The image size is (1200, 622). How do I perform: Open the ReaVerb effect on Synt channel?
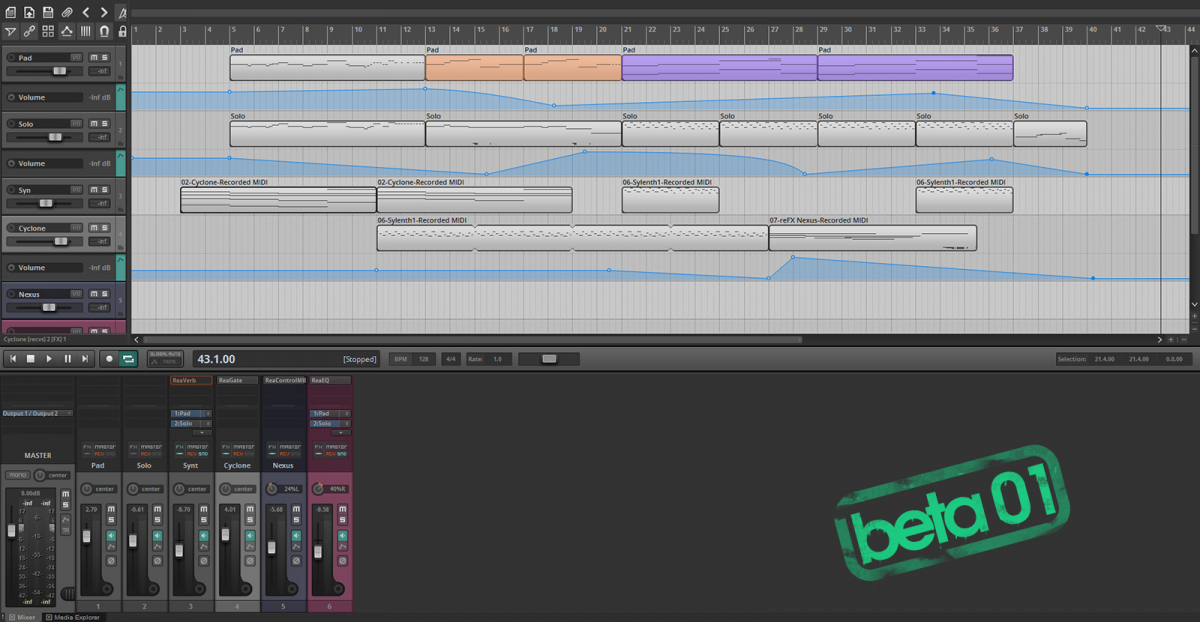pos(191,380)
